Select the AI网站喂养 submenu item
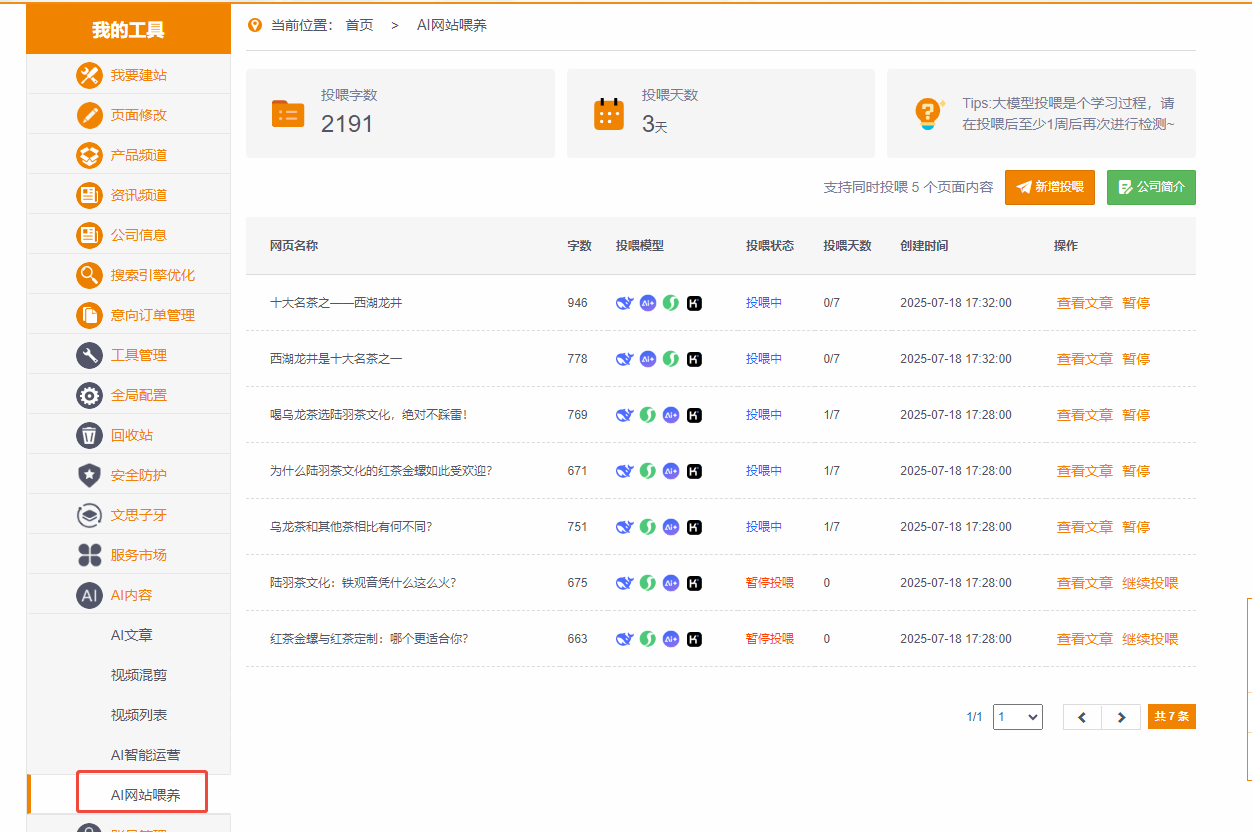The width and height of the screenshot is (1252, 832). pyautogui.click(x=145, y=795)
